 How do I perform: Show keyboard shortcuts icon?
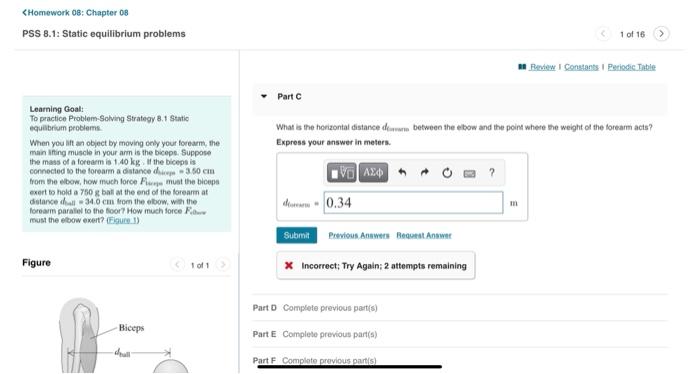point(469,173)
